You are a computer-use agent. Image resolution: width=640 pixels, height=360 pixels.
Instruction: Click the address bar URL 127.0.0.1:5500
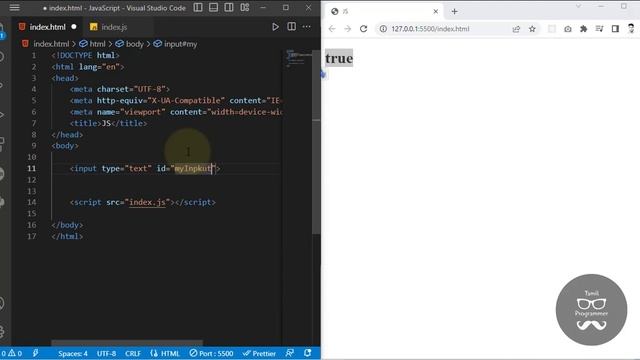coord(430,29)
